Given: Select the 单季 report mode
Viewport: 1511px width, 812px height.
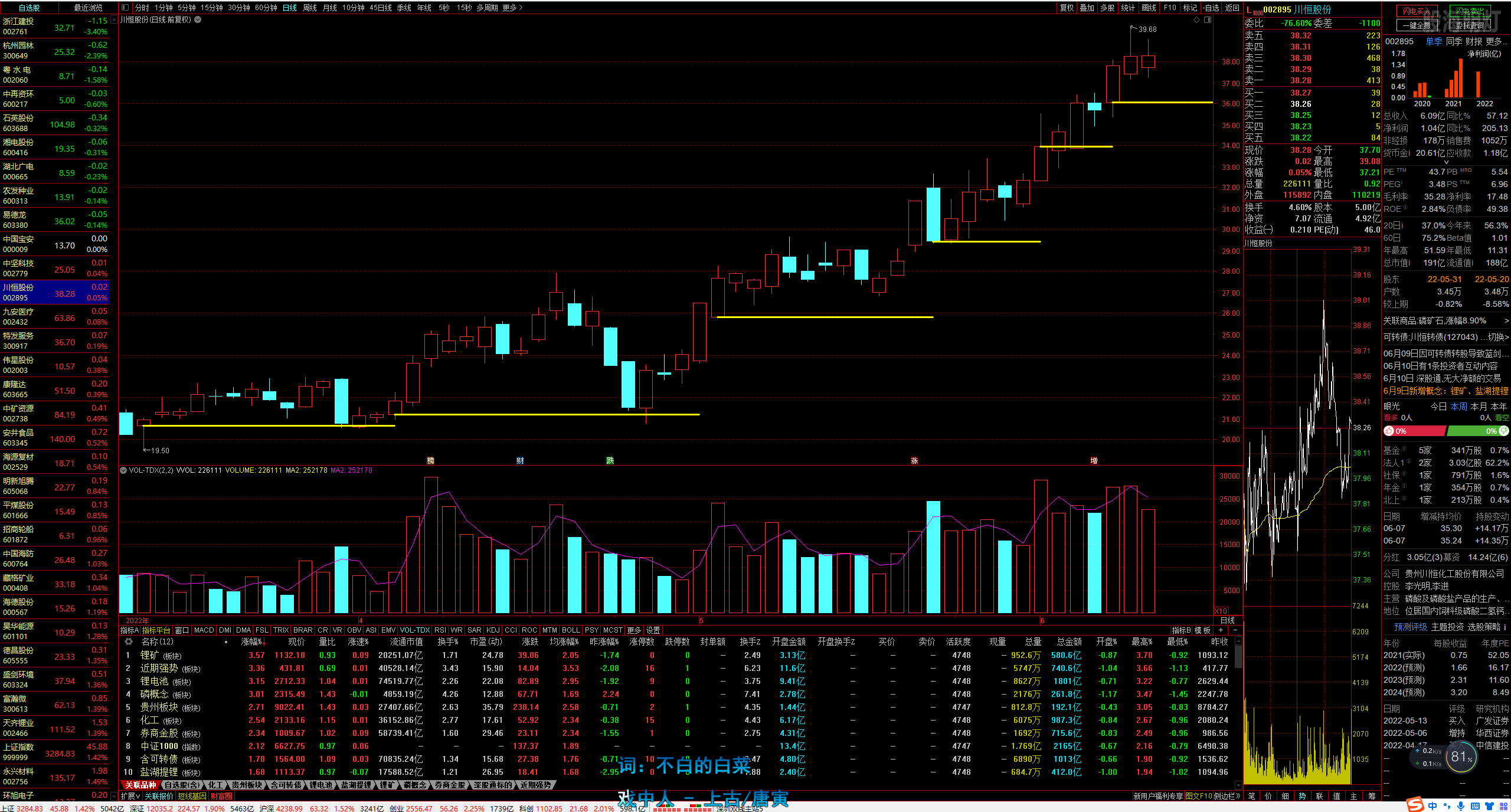Looking at the screenshot, I should pos(1434,41).
